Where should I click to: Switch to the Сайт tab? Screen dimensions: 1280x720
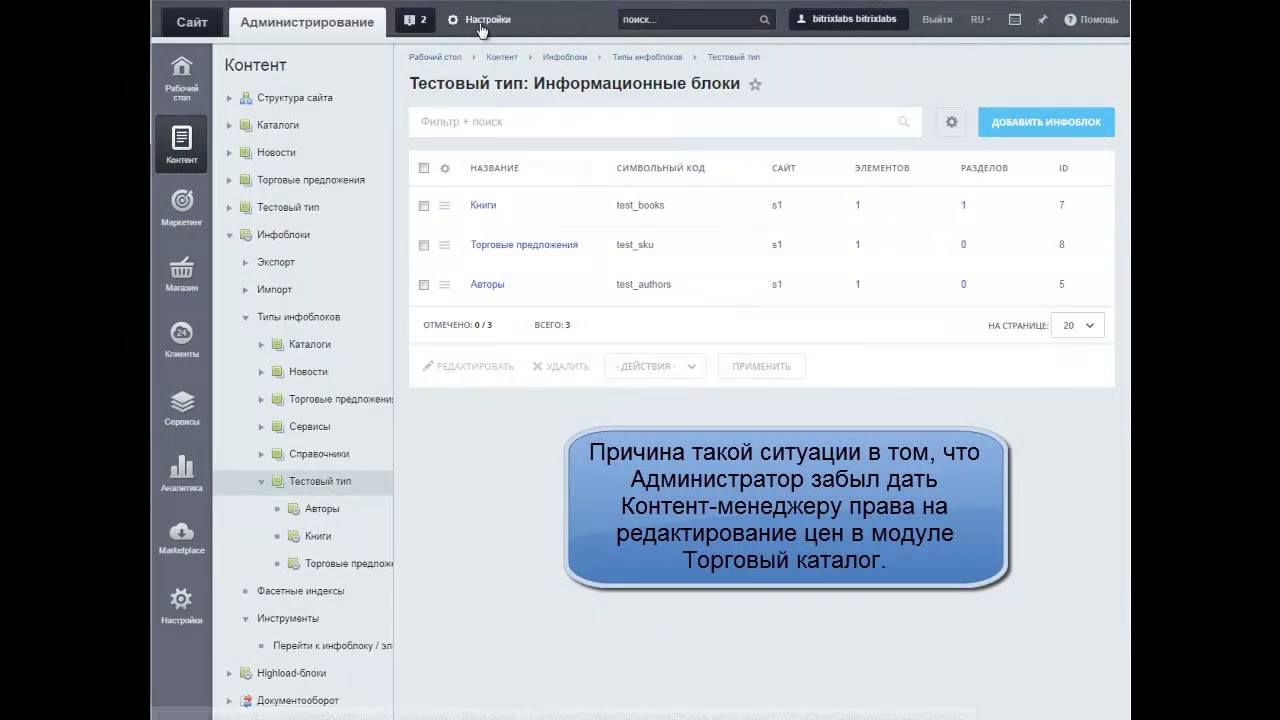pos(192,22)
